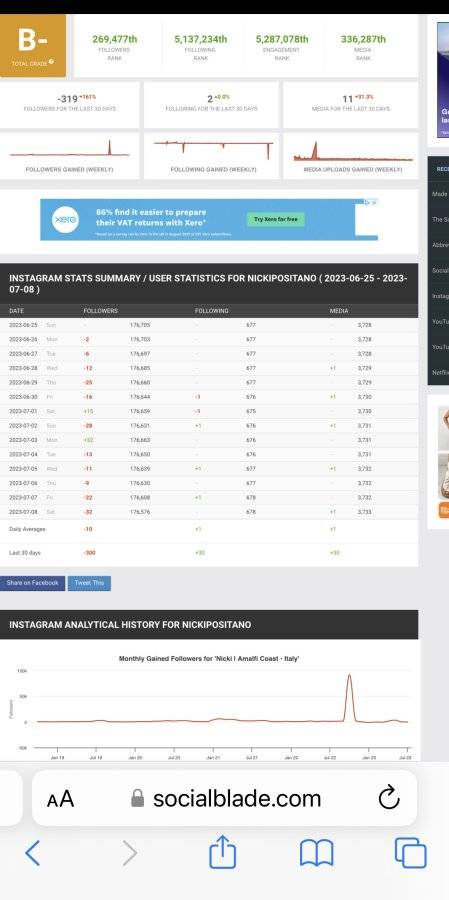This screenshot has height=900, width=449.
Task: Tap the socialblade.com address field
Action: pyautogui.click(x=224, y=798)
